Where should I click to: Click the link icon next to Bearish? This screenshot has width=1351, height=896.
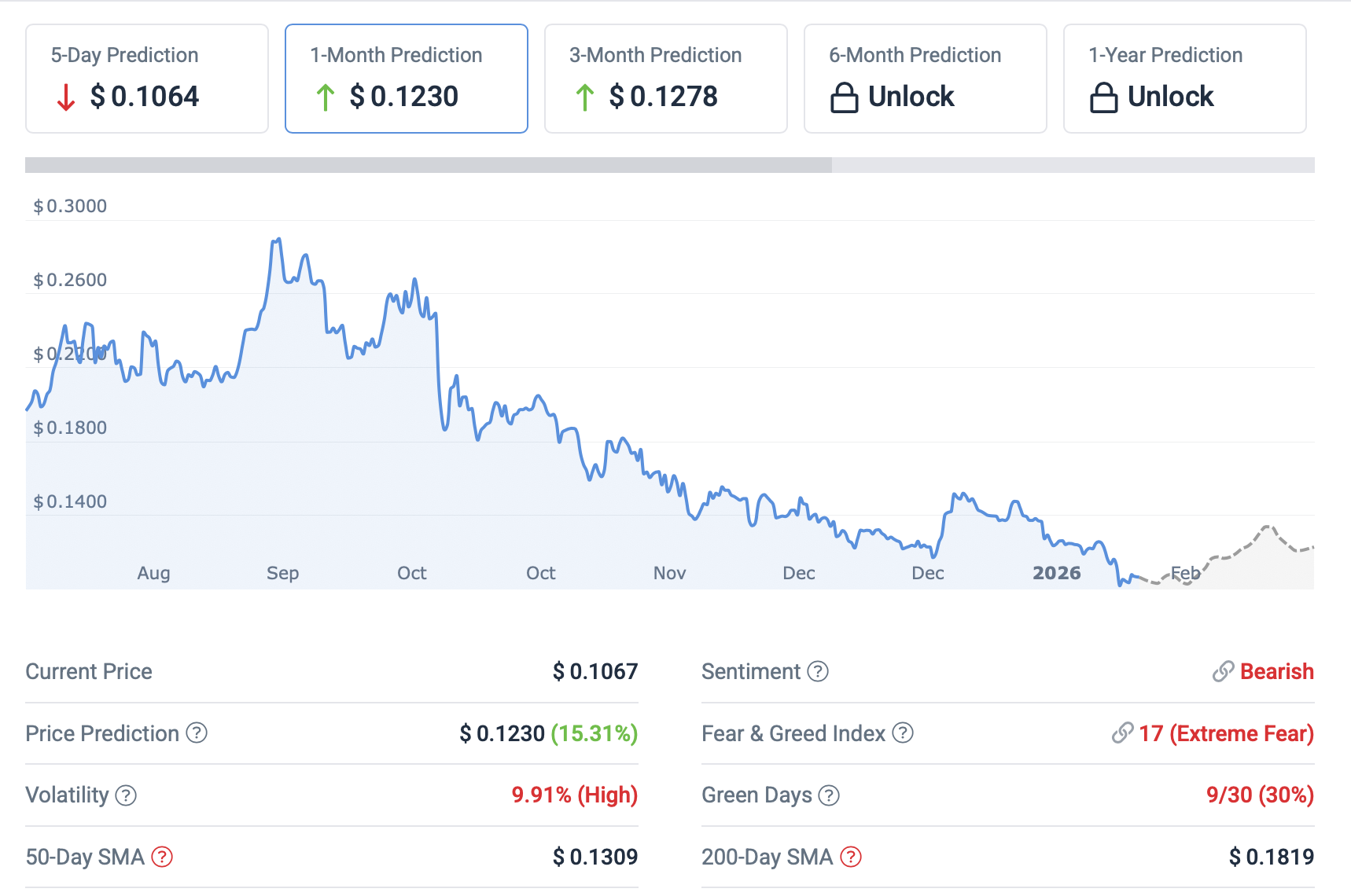pyautogui.click(x=1223, y=672)
